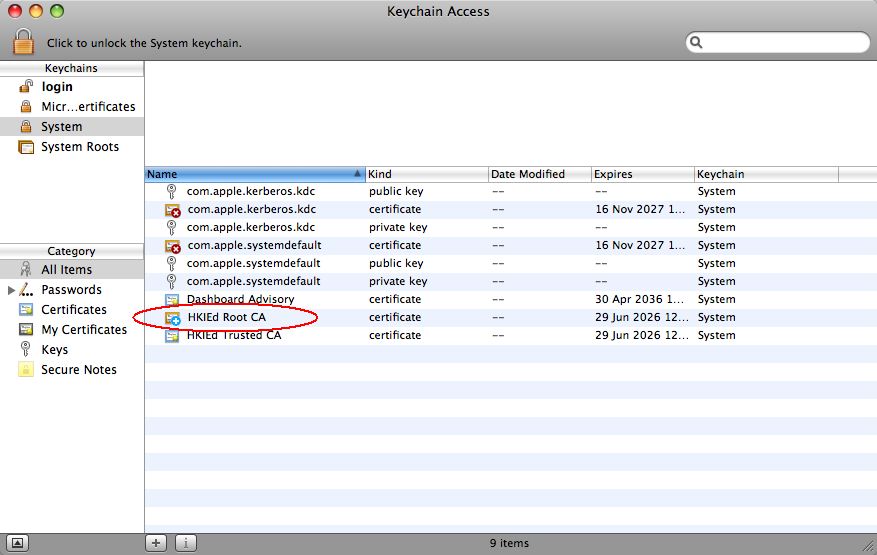Select the login keychain

click(72, 87)
